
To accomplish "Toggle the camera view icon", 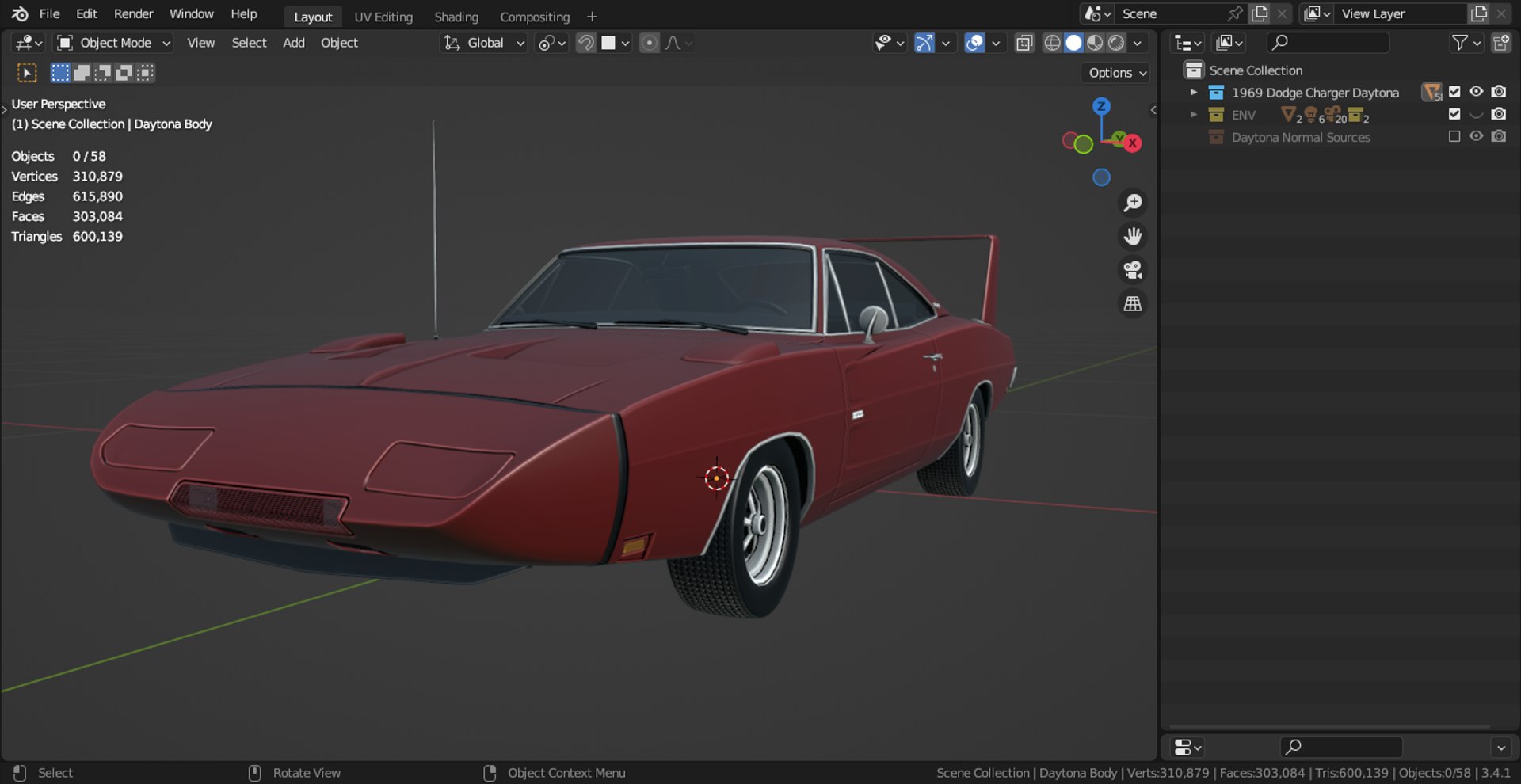I will point(1133,270).
